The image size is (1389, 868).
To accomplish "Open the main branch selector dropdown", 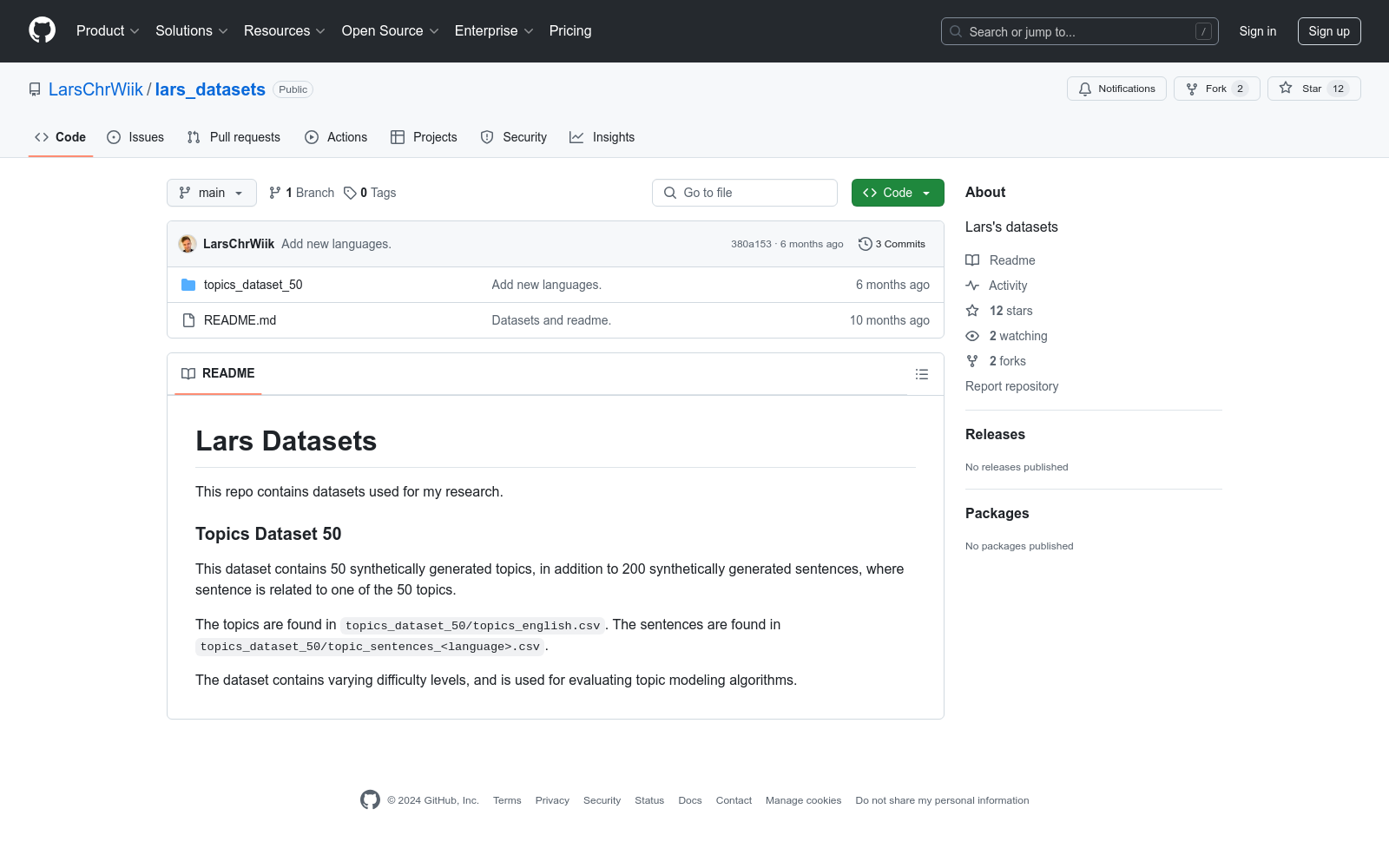I will coord(212,193).
